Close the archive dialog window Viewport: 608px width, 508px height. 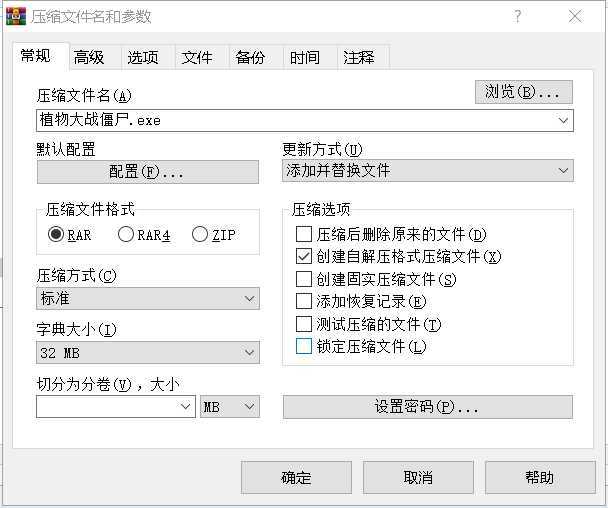coord(576,16)
